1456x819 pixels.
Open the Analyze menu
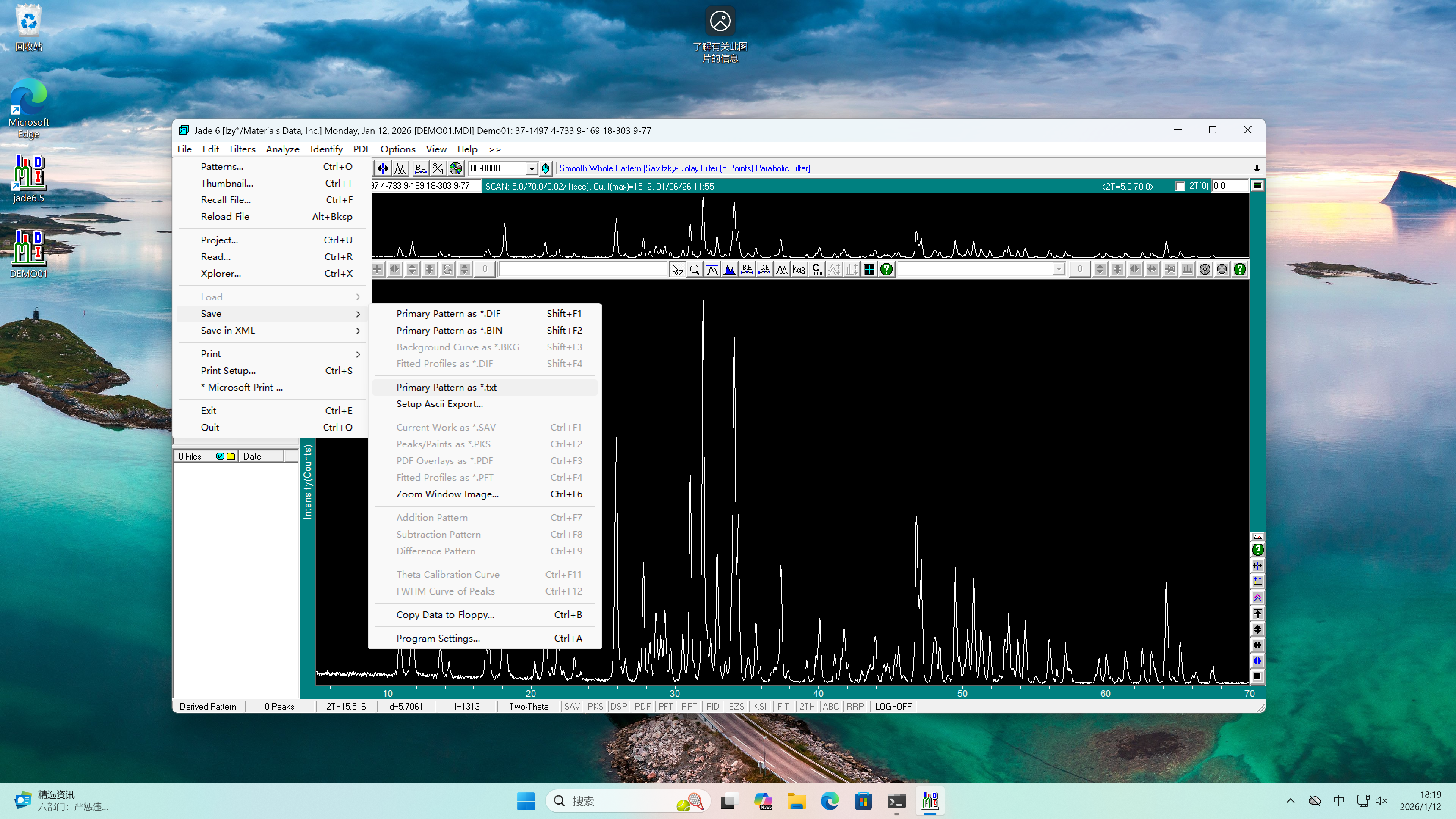(282, 149)
